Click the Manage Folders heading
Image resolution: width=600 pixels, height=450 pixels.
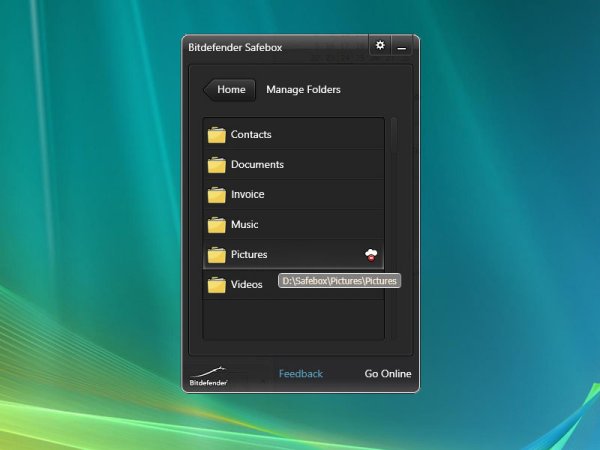coord(303,90)
